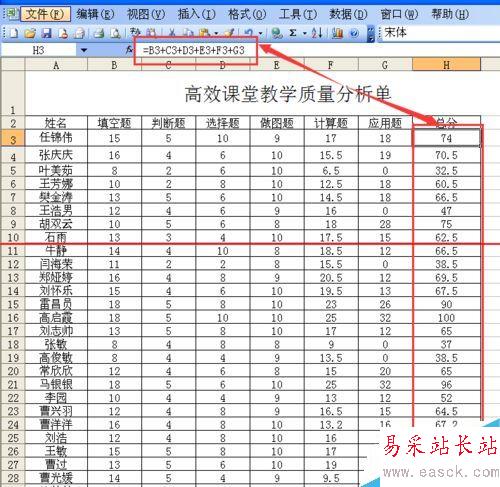Open the 编辑(E) menu

pos(95,14)
